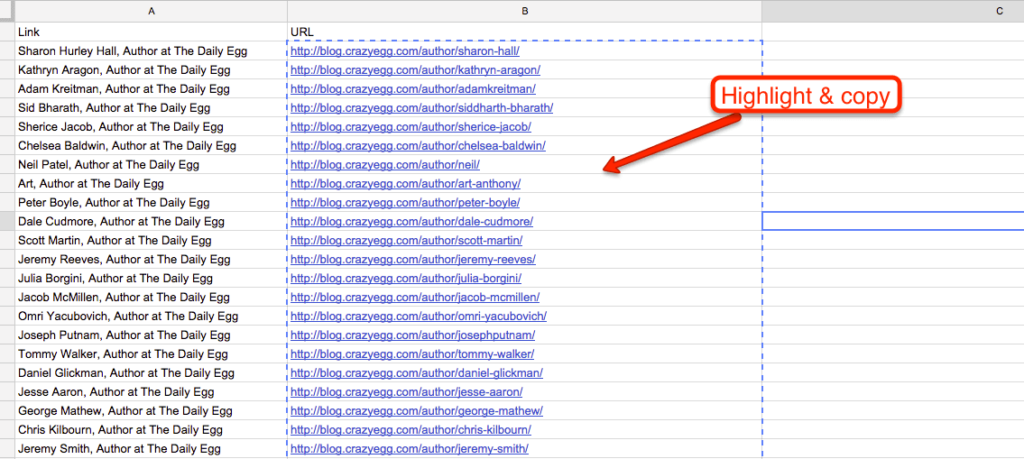The image size is (1024, 459).
Task: Open the jesse-aaron author URL
Action: click(406, 392)
